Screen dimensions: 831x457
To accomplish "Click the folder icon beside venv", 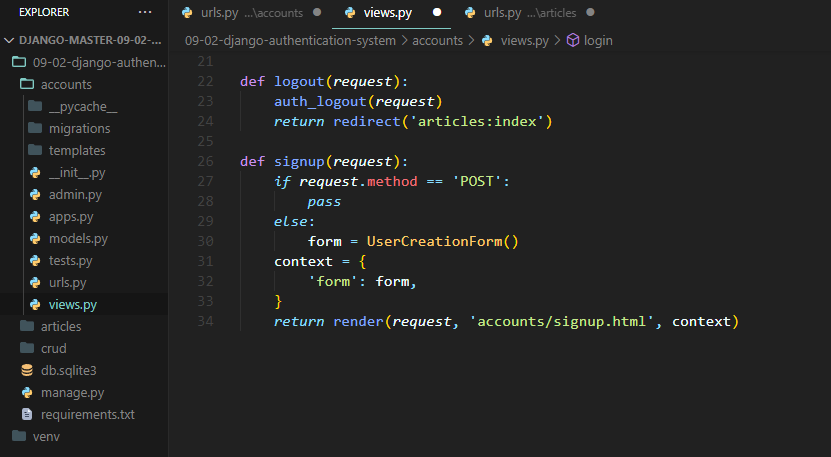I will click(x=19, y=436).
